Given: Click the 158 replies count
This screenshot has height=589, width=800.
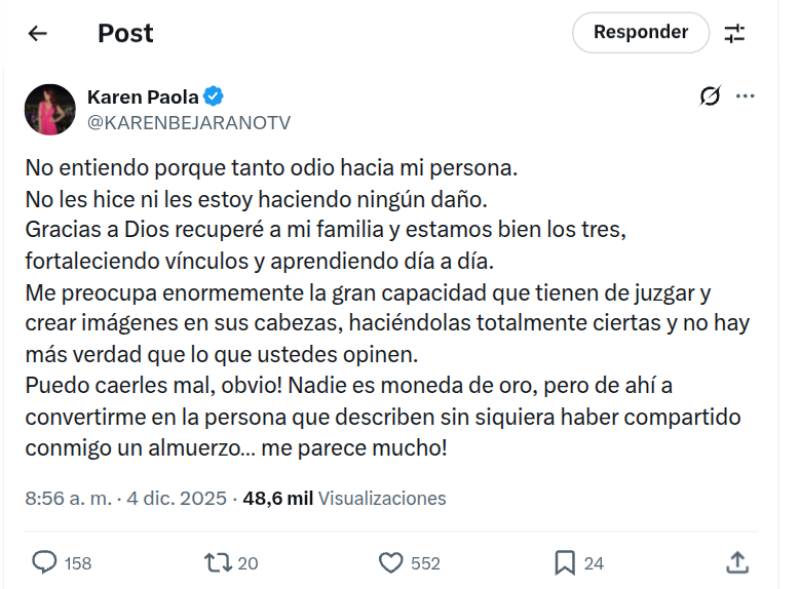Looking at the screenshot, I should coord(77,564).
